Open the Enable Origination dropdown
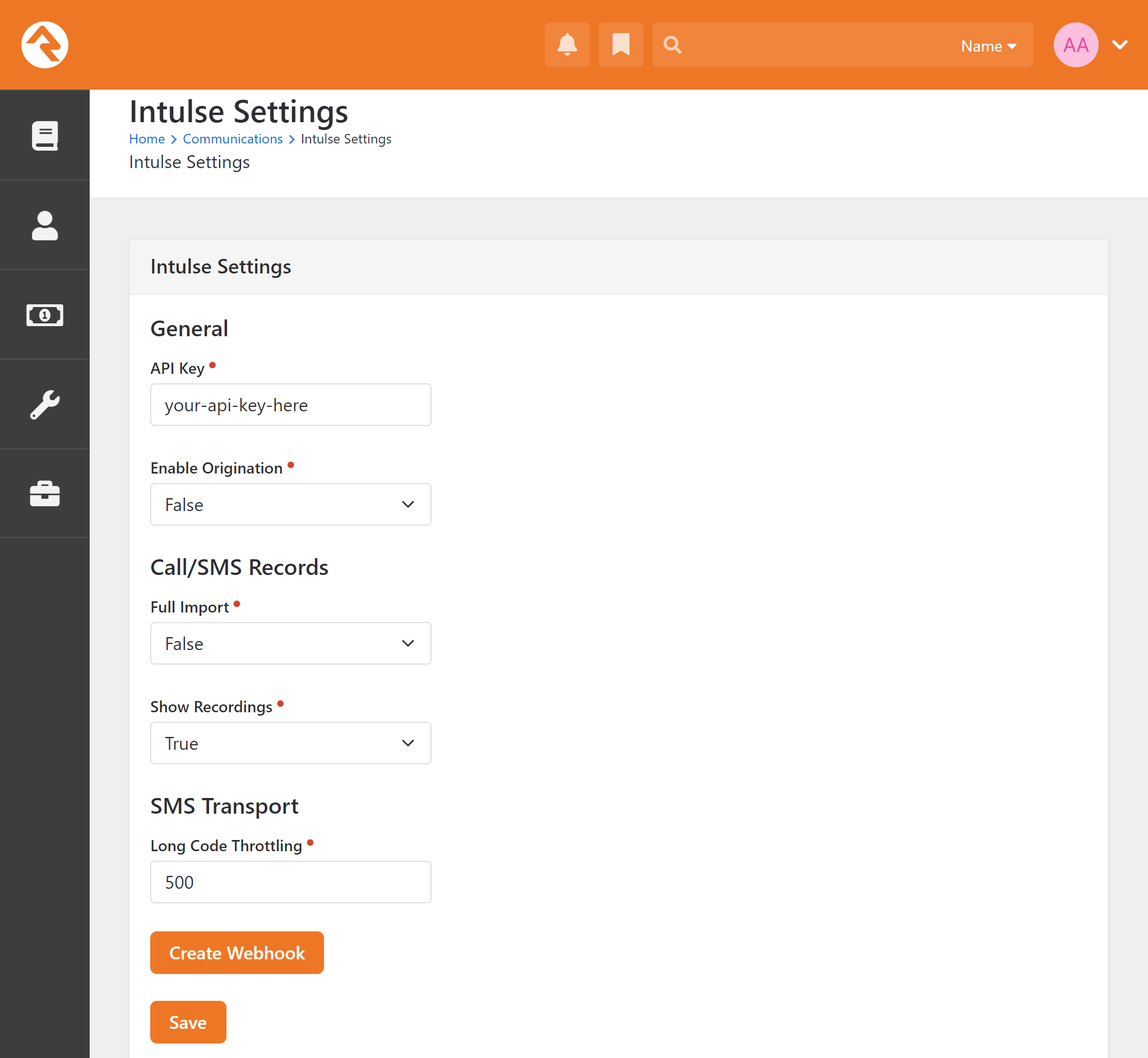The image size is (1148, 1058). click(x=290, y=504)
